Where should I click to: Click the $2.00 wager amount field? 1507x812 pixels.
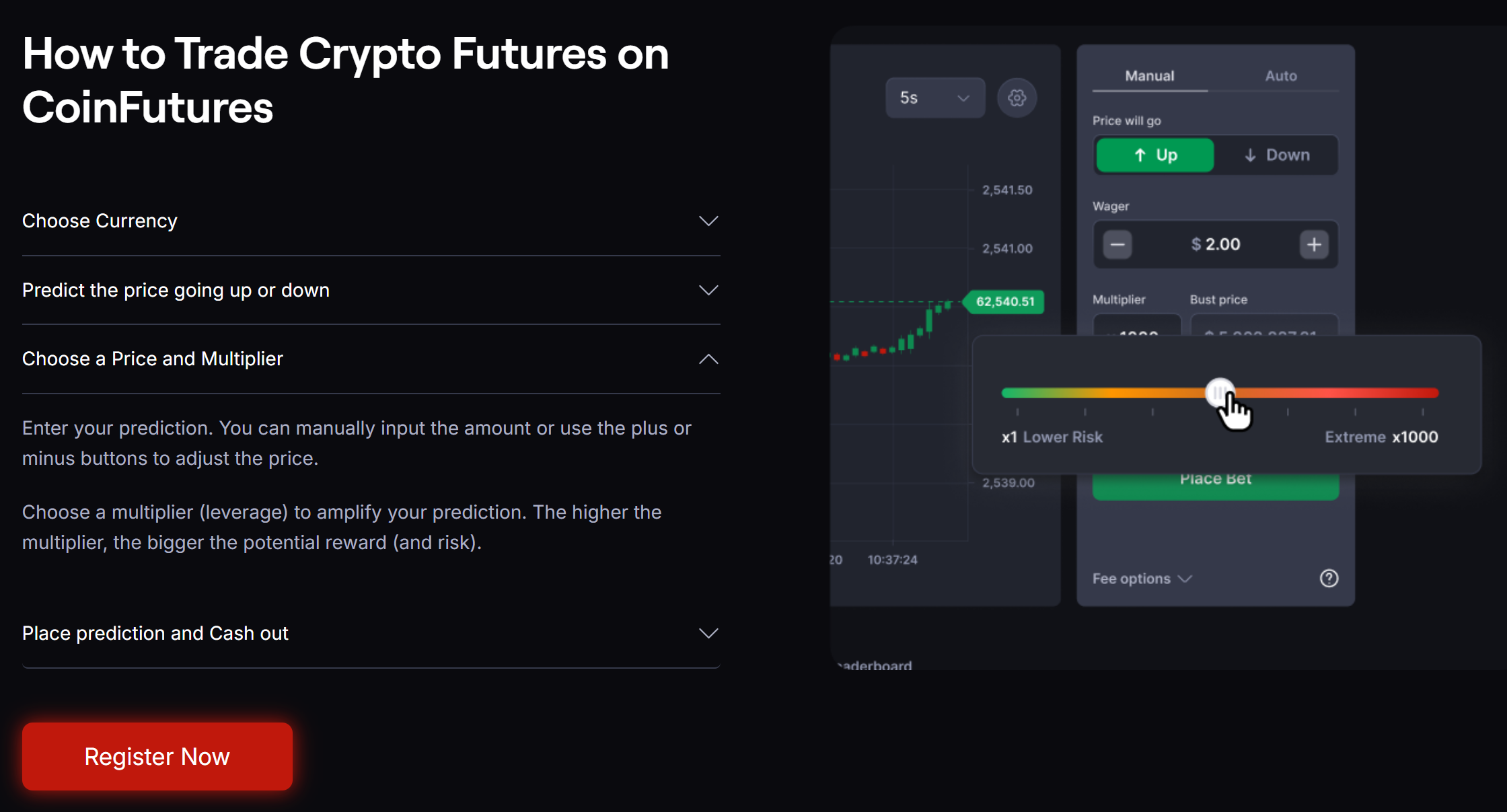1215,244
